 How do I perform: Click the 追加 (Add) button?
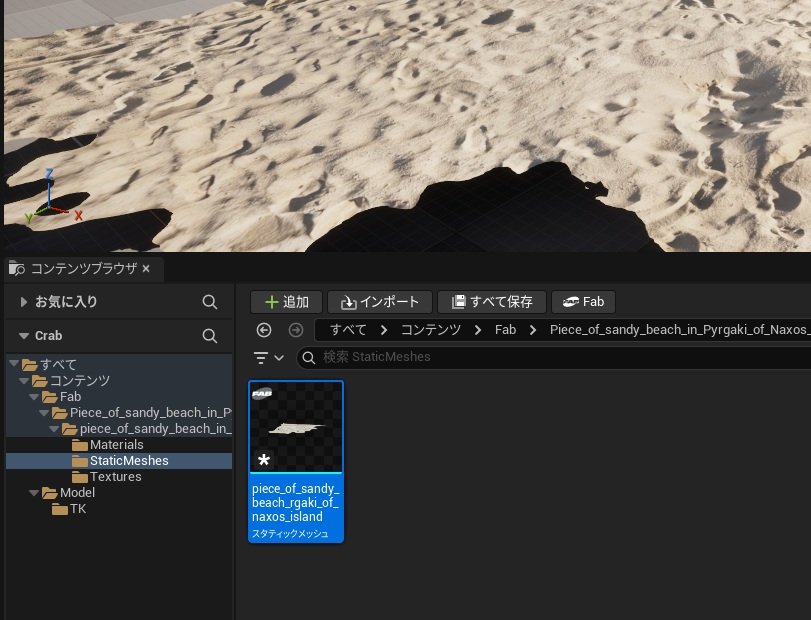286,302
